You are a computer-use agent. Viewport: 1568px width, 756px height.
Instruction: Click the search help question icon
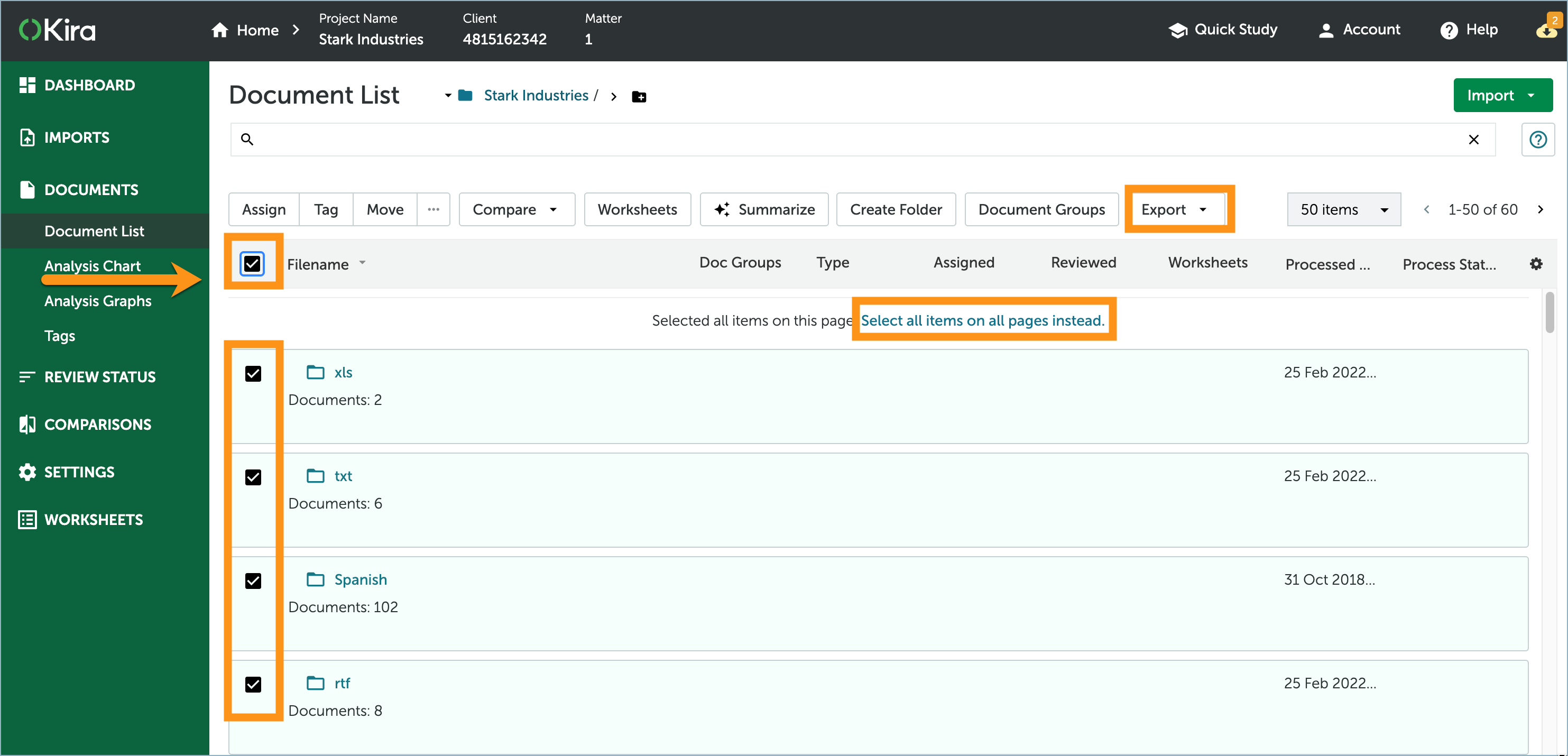pos(1537,140)
